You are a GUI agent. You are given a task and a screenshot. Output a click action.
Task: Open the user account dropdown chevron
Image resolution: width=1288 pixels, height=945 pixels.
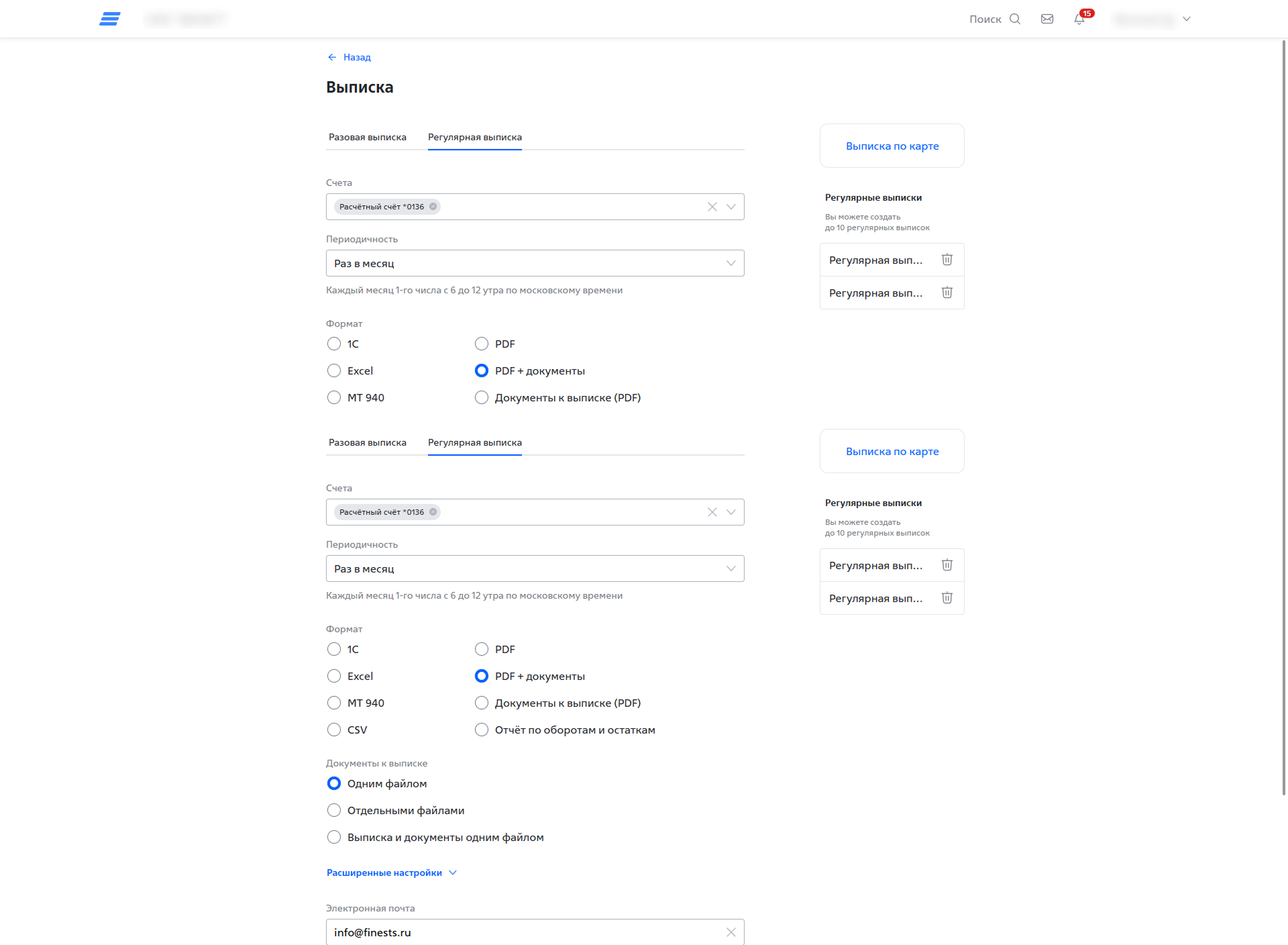[x=1186, y=19]
